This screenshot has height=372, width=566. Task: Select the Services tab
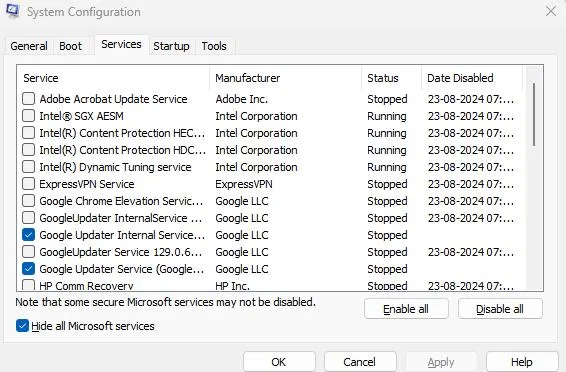pos(121,44)
